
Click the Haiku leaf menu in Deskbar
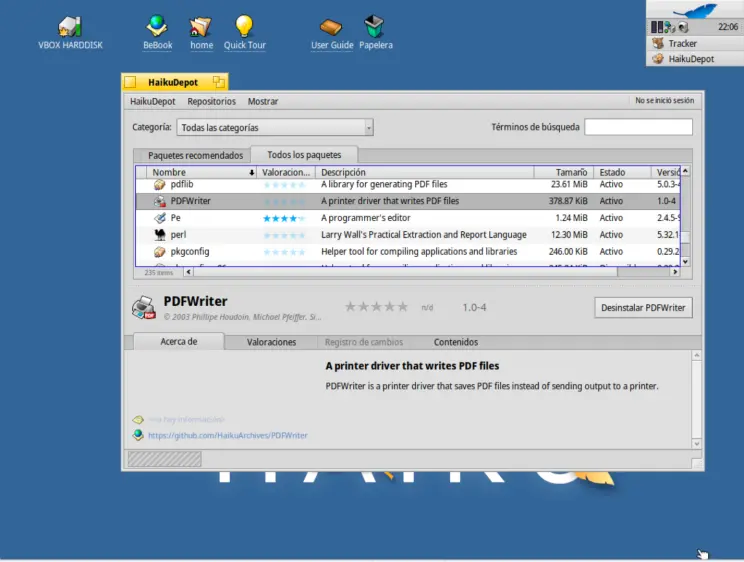[695, 9]
